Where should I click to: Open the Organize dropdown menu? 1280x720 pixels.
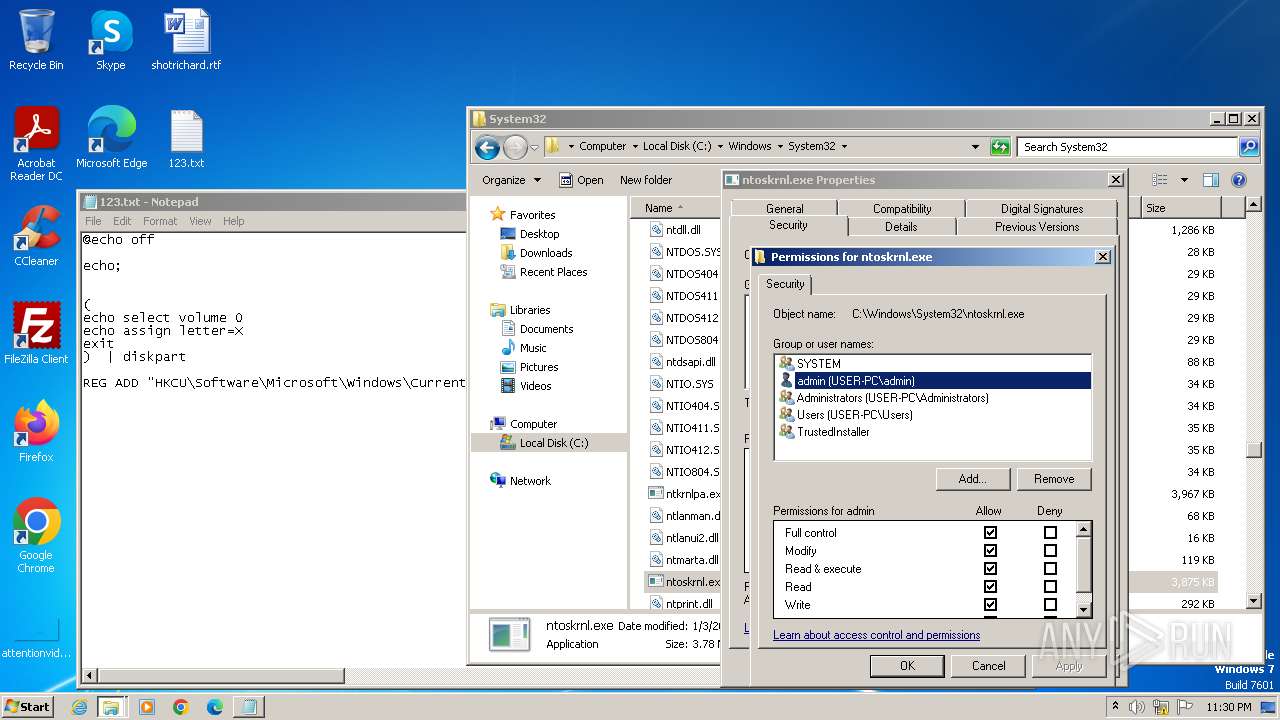(511, 180)
